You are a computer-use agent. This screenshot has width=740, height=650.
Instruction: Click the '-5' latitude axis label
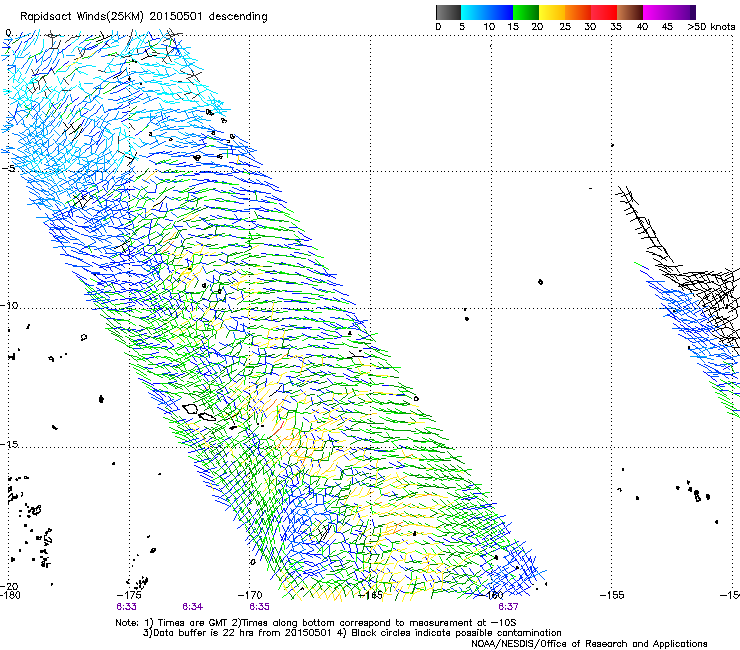8,169
